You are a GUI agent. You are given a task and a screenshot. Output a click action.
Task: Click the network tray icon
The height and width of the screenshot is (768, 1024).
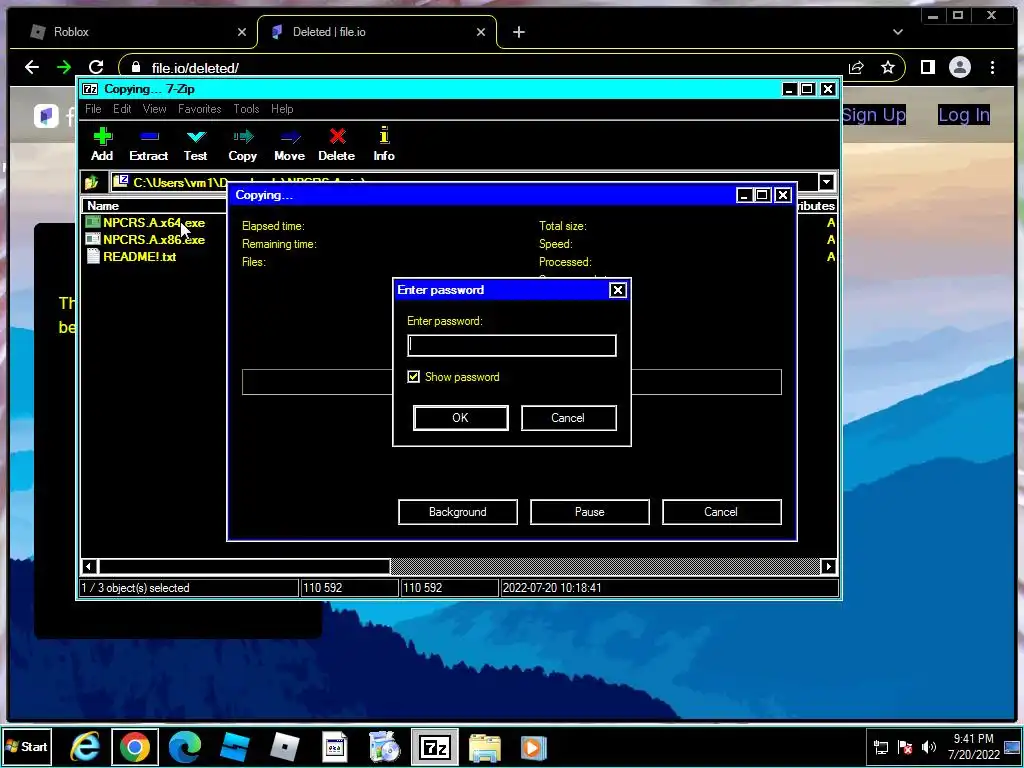tap(880, 746)
